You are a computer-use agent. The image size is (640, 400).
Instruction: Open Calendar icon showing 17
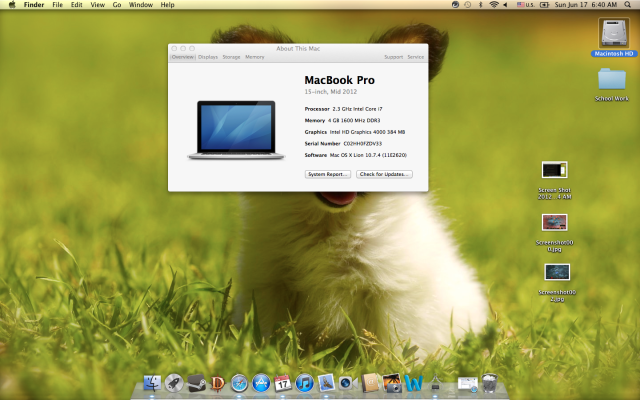tap(282, 383)
